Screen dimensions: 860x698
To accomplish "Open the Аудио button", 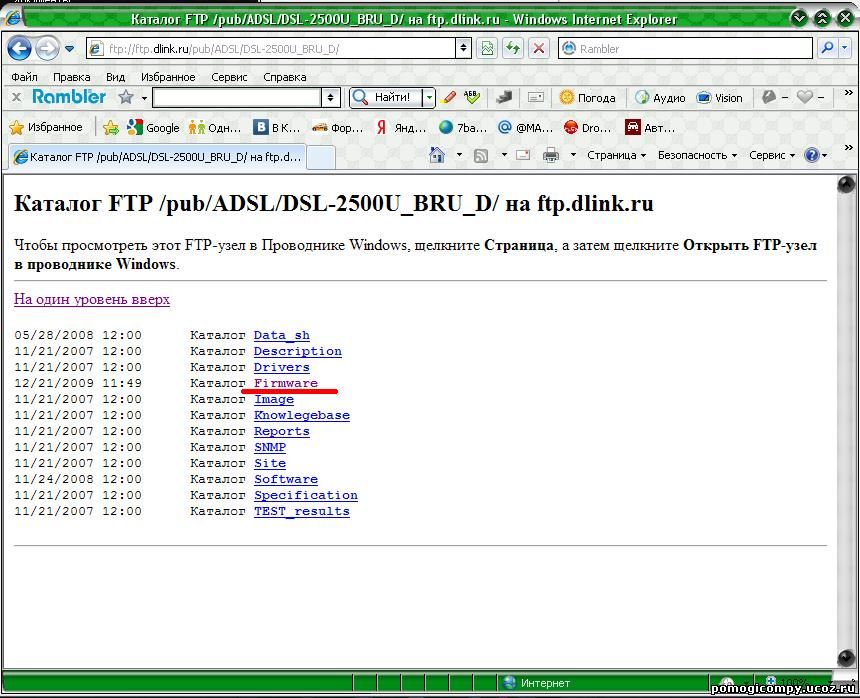I will 660,98.
